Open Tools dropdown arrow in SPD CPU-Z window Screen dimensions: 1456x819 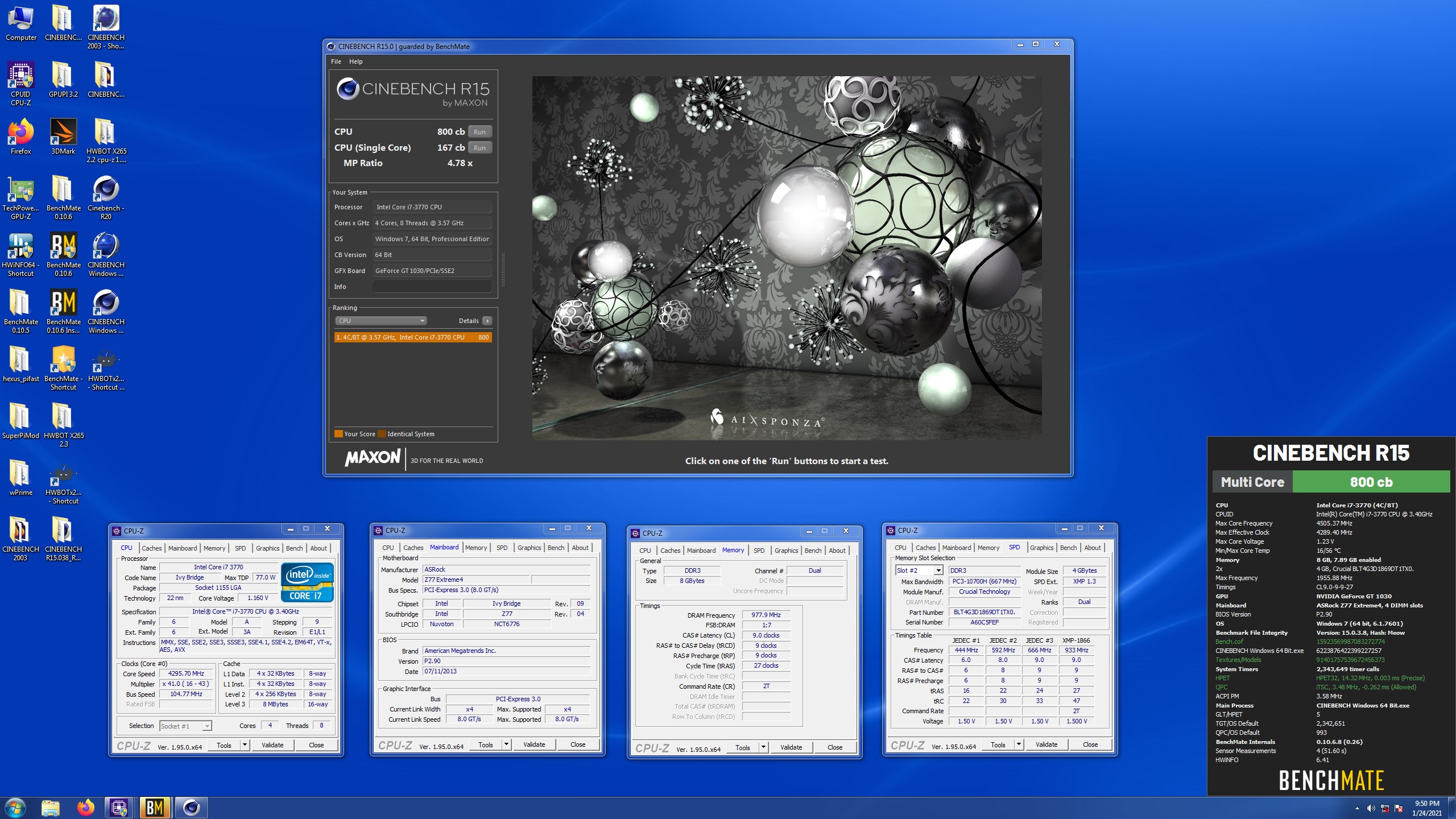click(1019, 744)
